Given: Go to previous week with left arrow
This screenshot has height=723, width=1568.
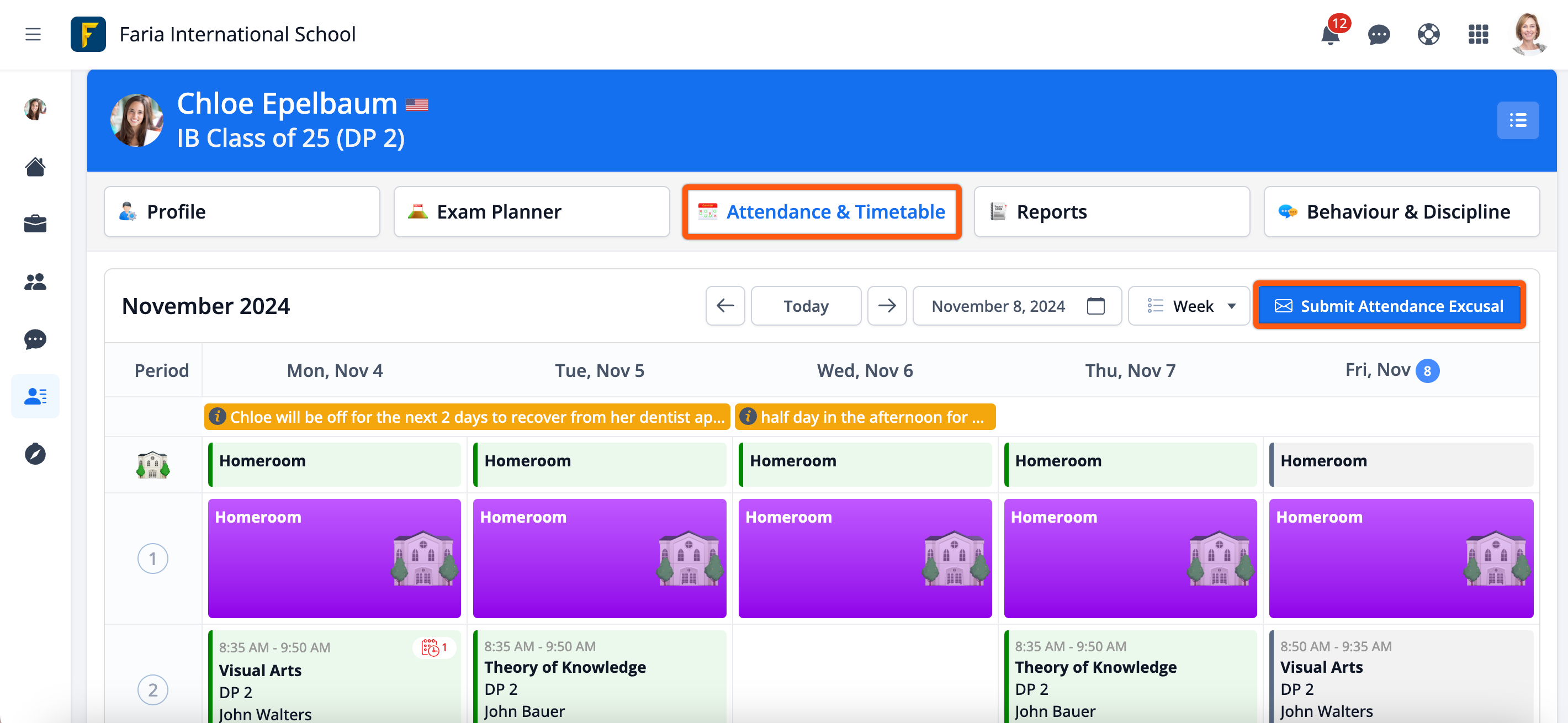Looking at the screenshot, I should point(725,306).
